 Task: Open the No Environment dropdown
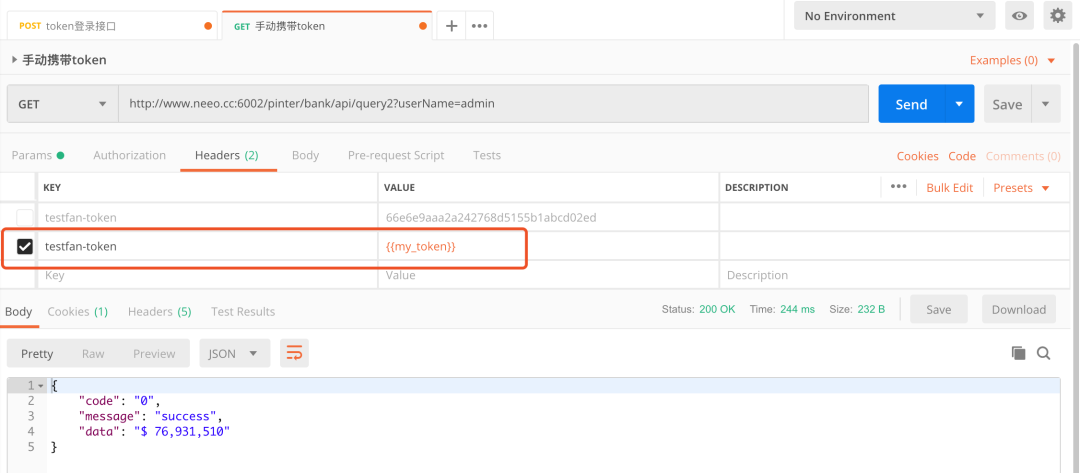click(894, 16)
